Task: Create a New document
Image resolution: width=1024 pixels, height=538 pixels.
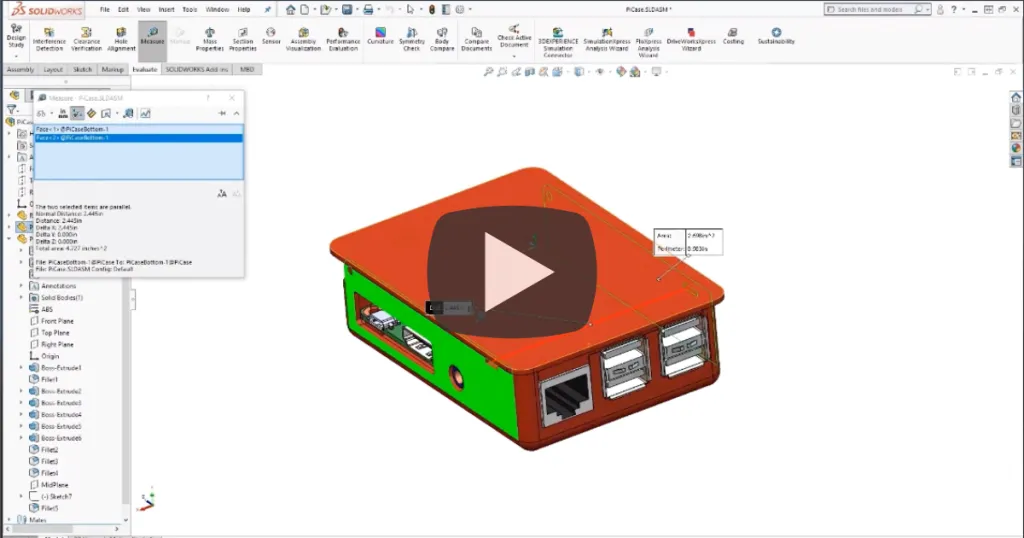Action: 304,9
